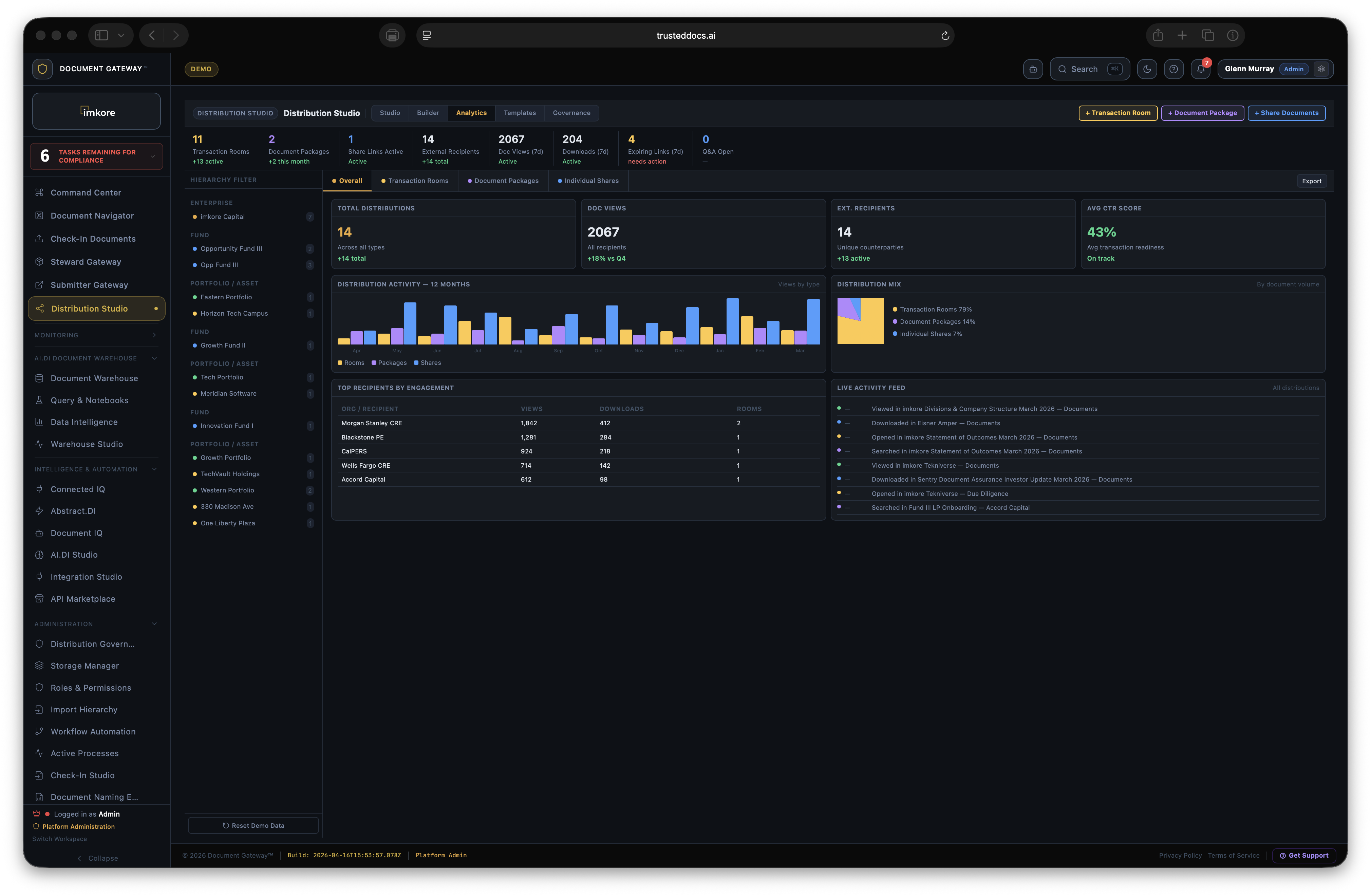Open user settings gear icon
The image size is (1371, 896).
tap(1321, 69)
